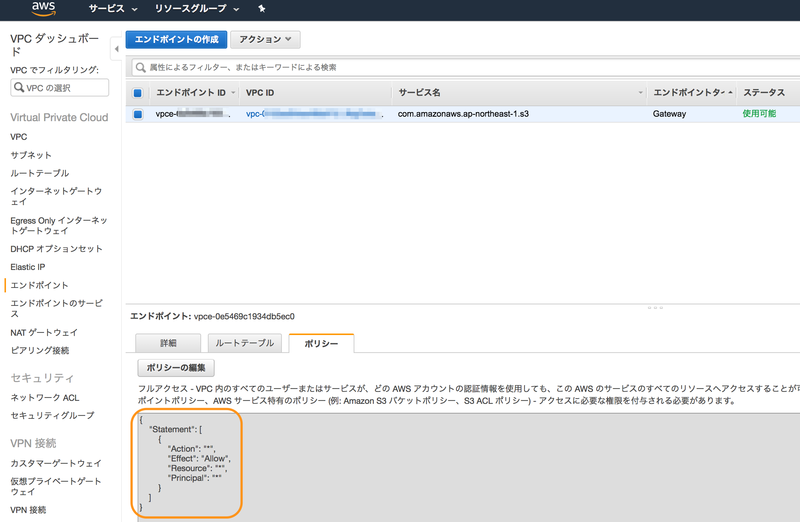Viewport: 800px width, 522px height.
Task: Open the サービス名 column dropdown arrow
Action: click(640, 93)
